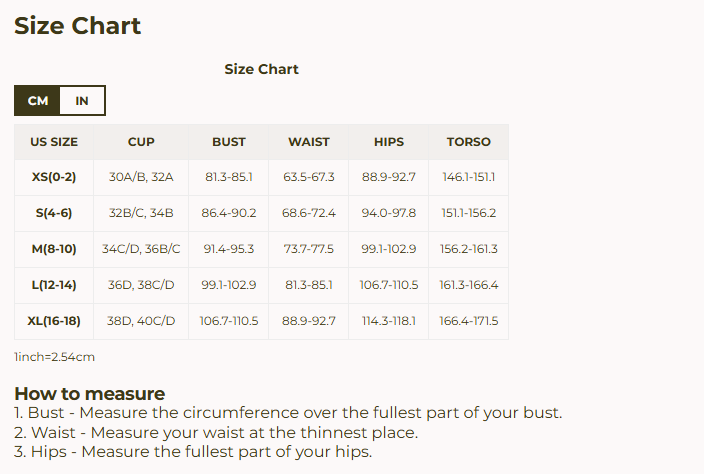Click the 1inch=2.54cm conversion note

[x=55, y=356]
